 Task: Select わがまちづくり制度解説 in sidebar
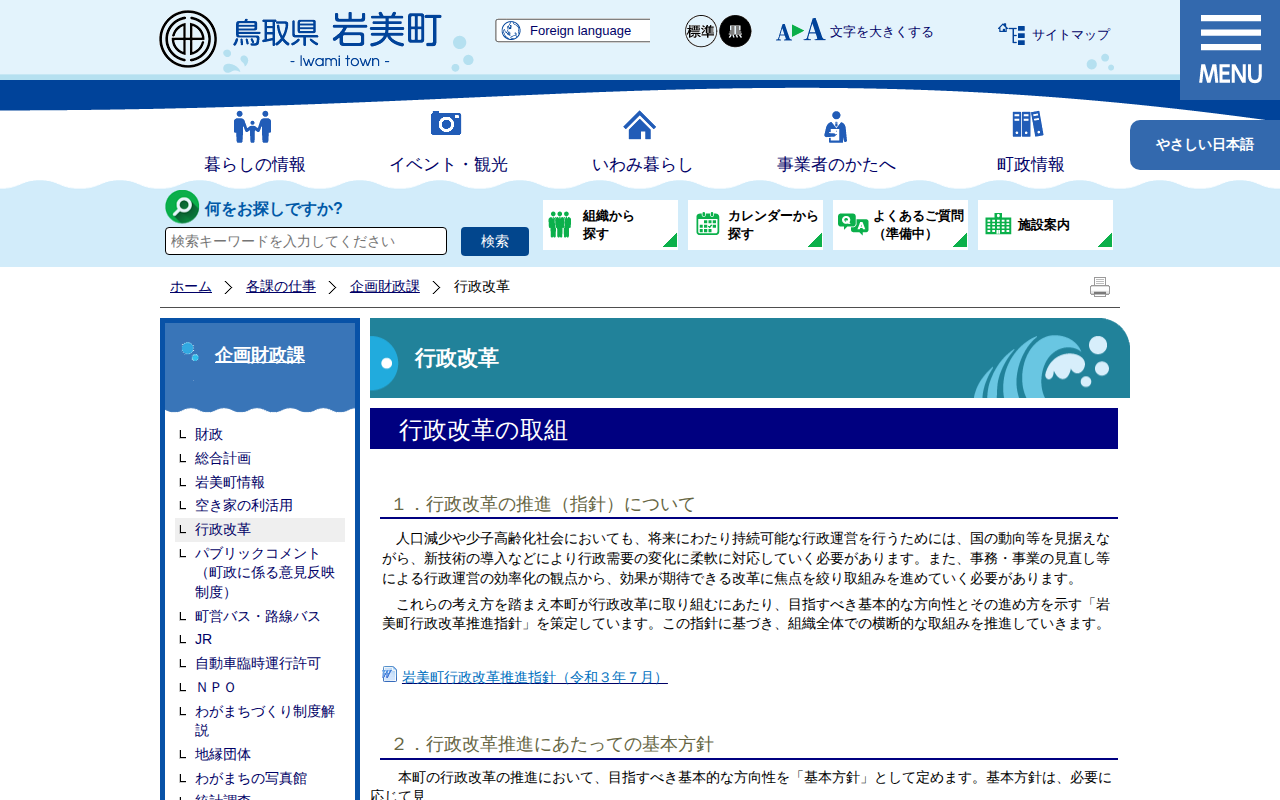pos(265,720)
